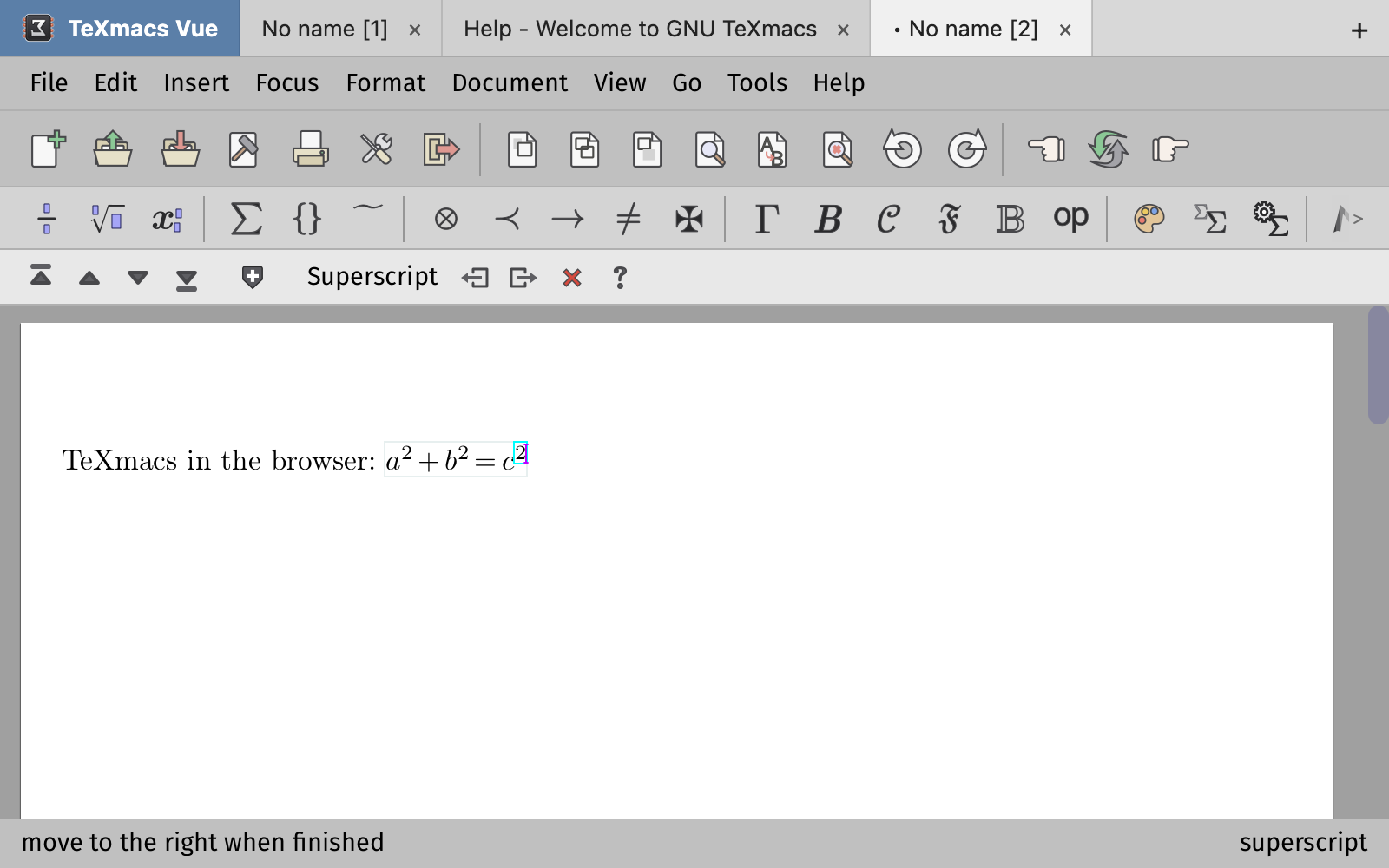Open the Format menu
1389x868 pixels.
(x=385, y=83)
